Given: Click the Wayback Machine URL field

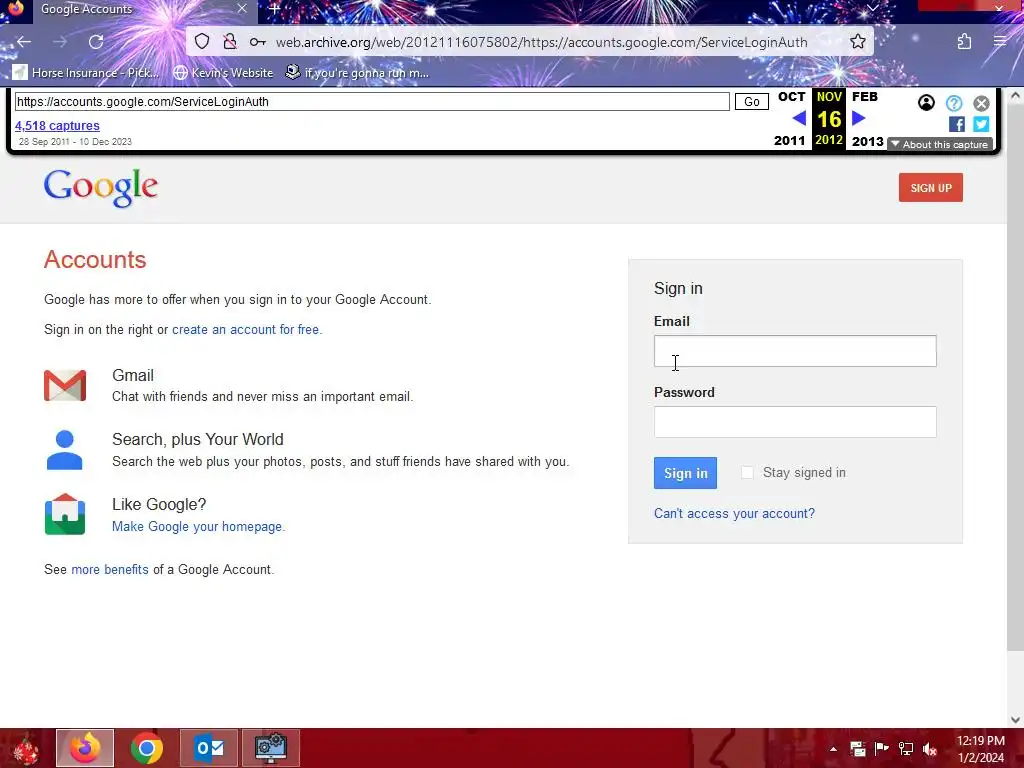Looking at the screenshot, I should [372, 101].
